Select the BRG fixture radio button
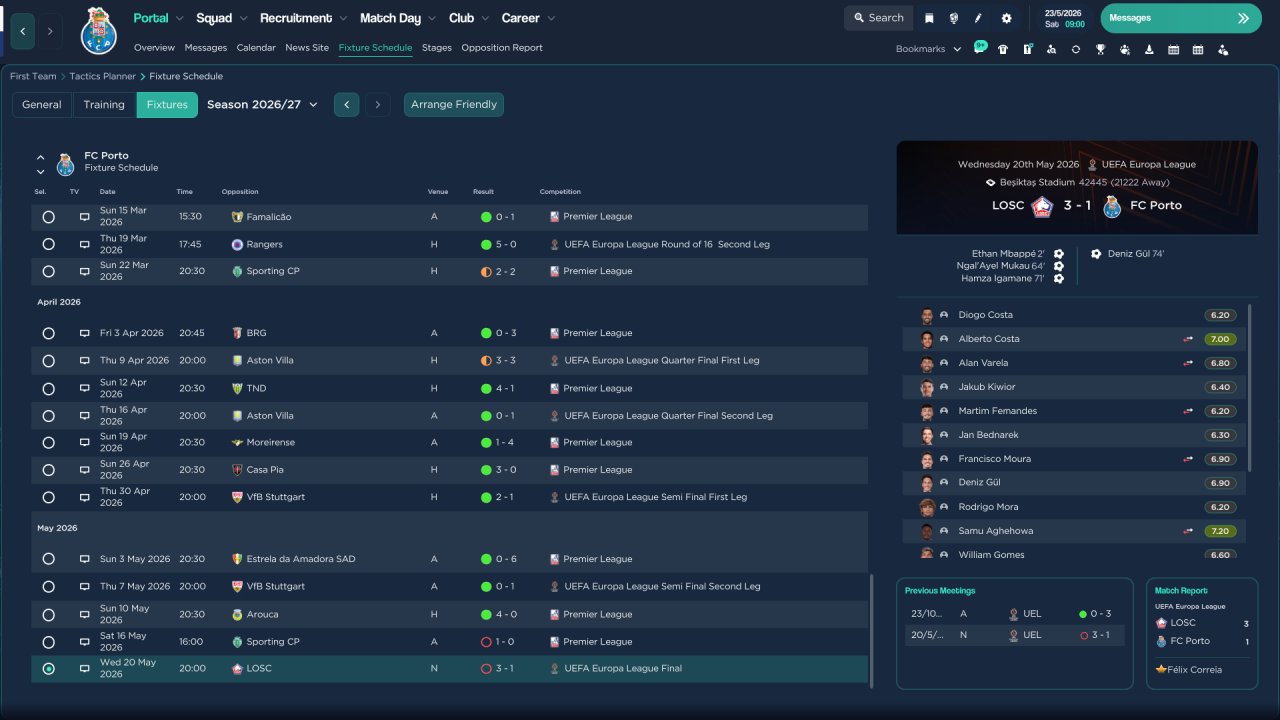This screenshot has width=1280, height=720. [x=48, y=333]
